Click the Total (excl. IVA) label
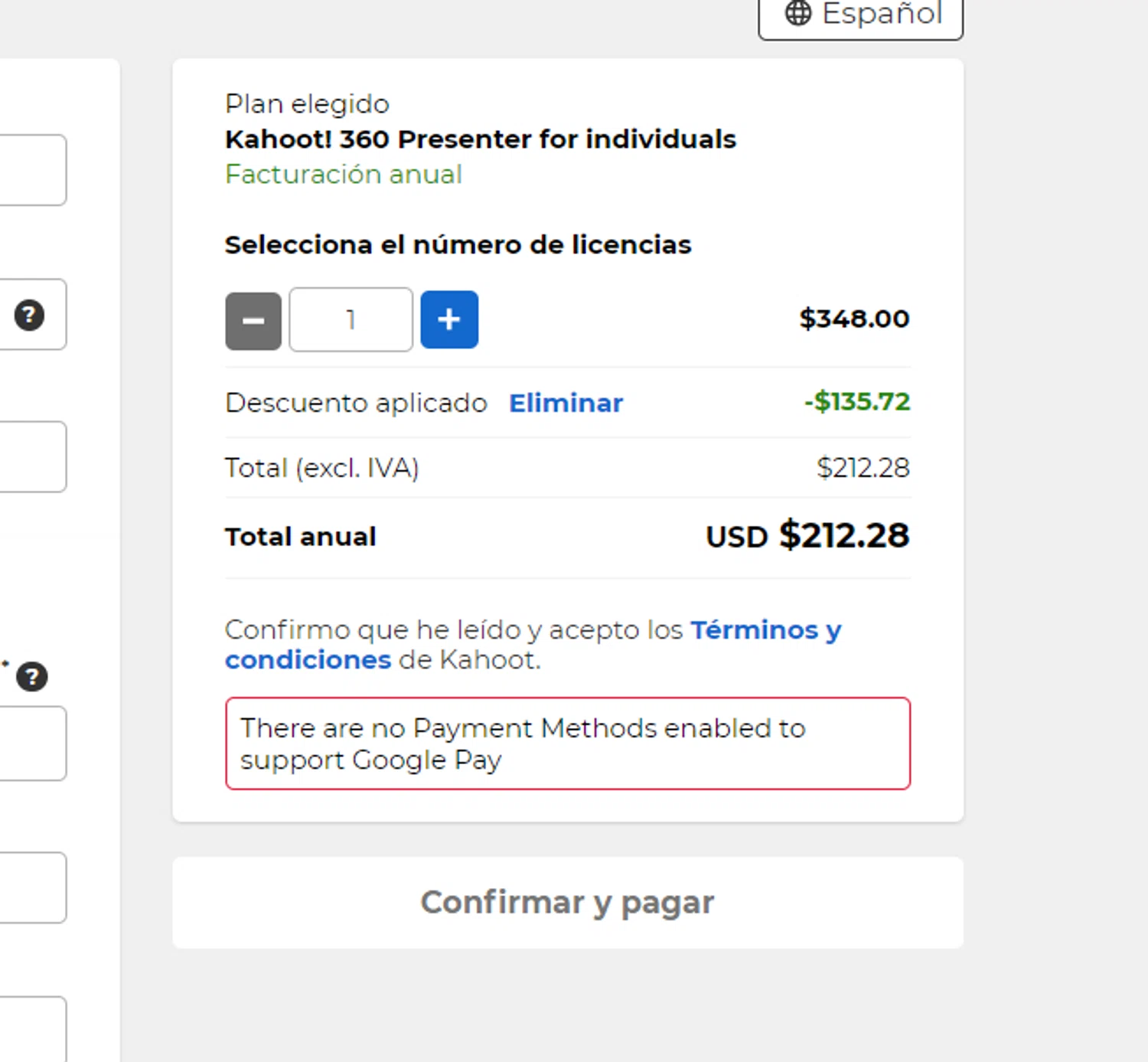Image resolution: width=1148 pixels, height=1062 pixels. [321, 468]
